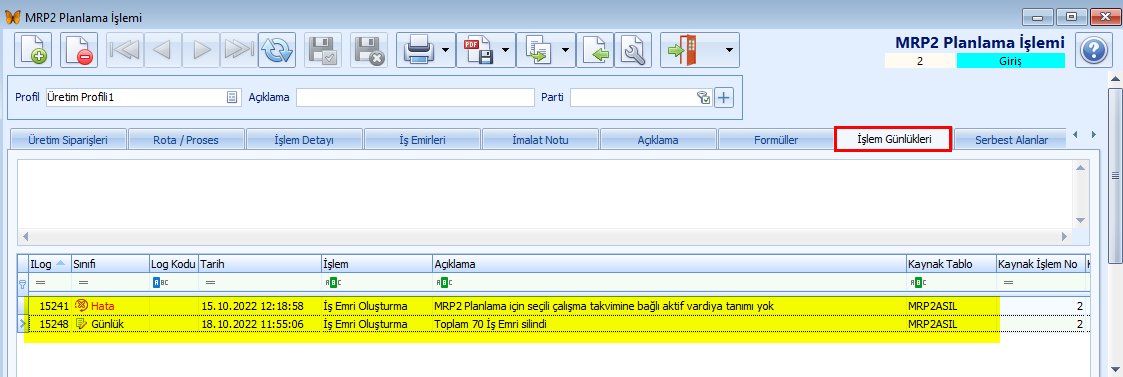Click the tab strip left arrow

(1076, 135)
